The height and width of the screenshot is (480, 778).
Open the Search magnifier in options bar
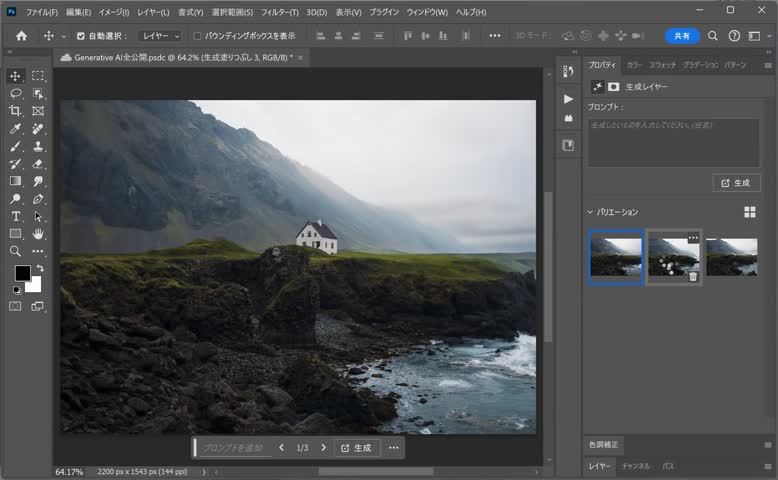click(x=713, y=36)
